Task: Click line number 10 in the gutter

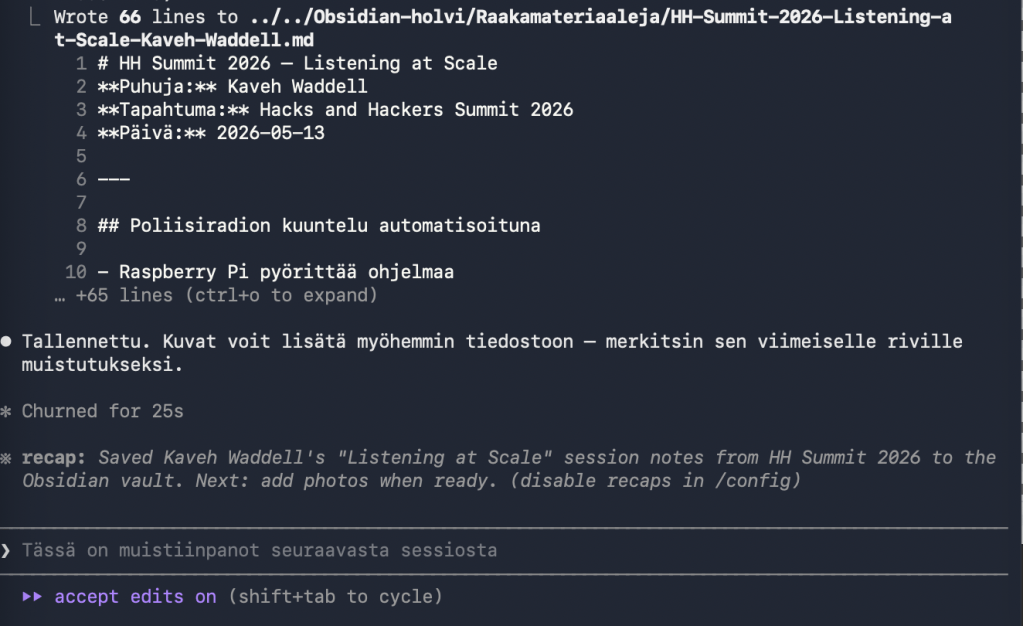Action: (x=76, y=272)
